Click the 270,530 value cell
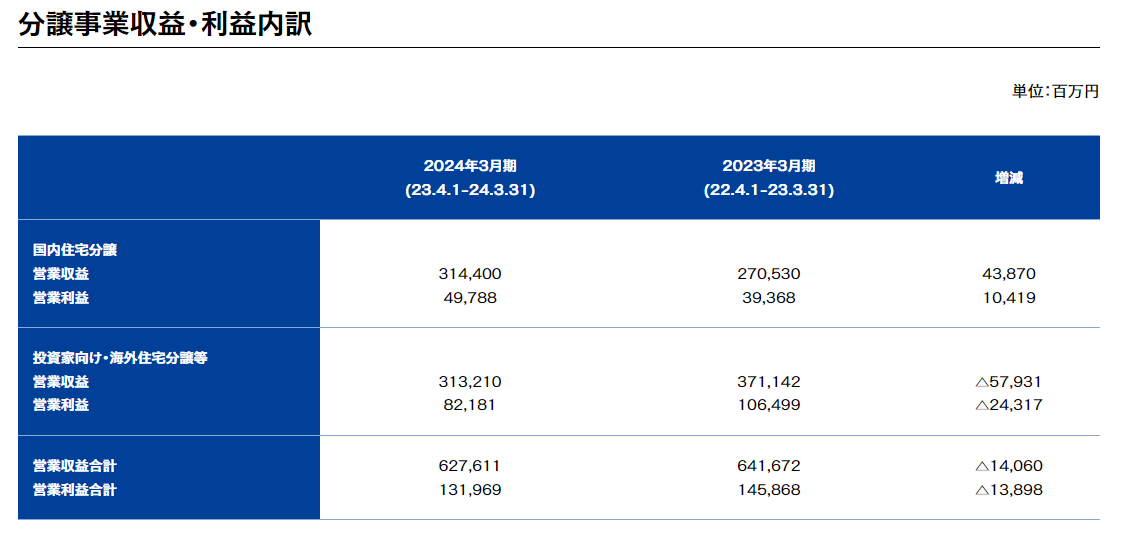1132x540 pixels. [769, 274]
